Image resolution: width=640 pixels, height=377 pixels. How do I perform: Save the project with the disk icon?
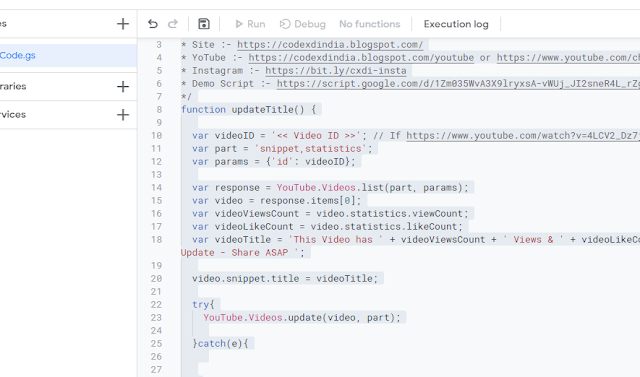(204, 24)
